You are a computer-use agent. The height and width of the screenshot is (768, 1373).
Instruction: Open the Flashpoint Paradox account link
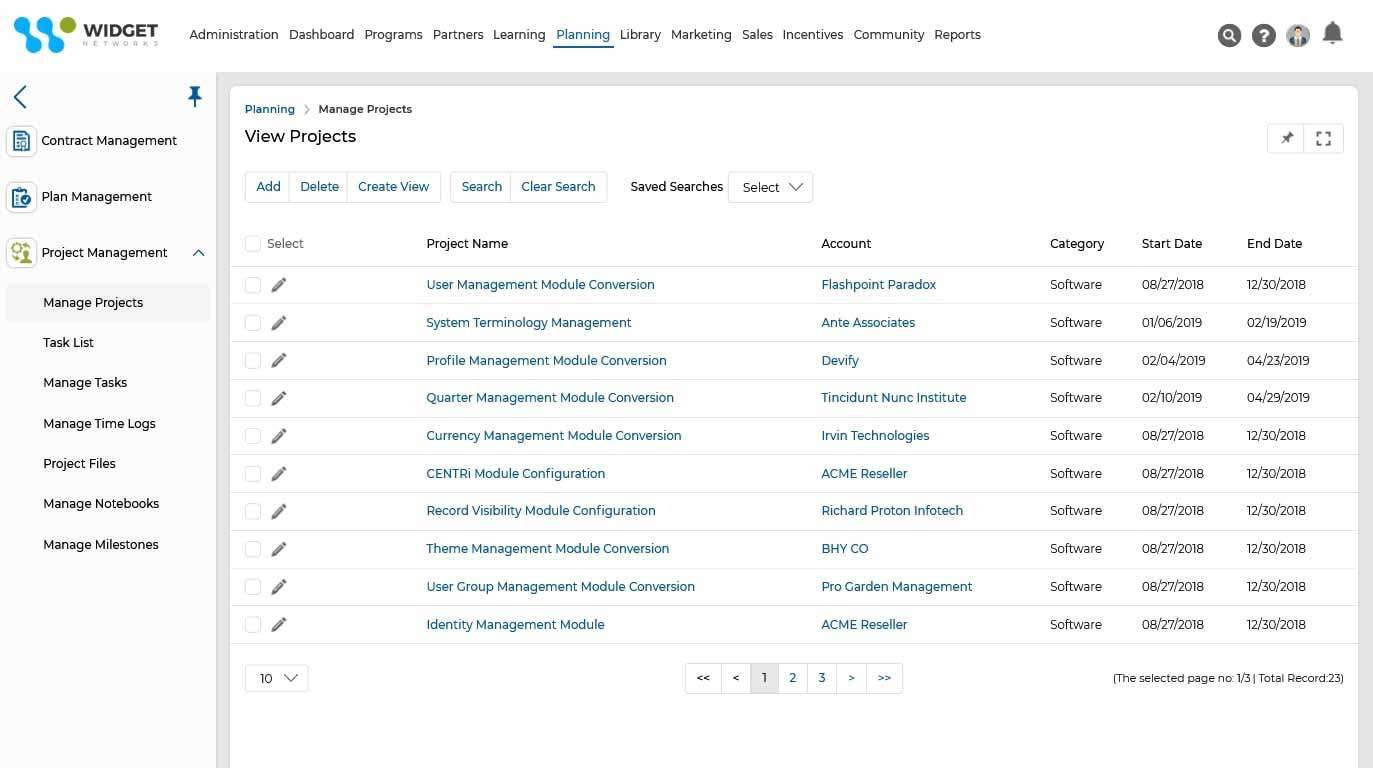(878, 284)
